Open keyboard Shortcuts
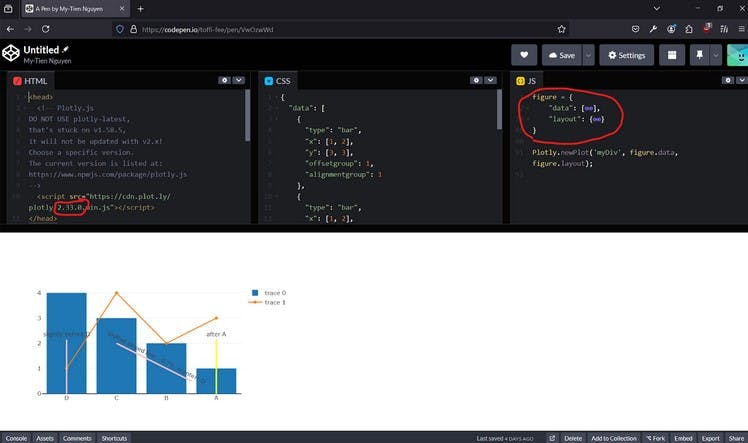This screenshot has height=443, width=748. coord(114,438)
